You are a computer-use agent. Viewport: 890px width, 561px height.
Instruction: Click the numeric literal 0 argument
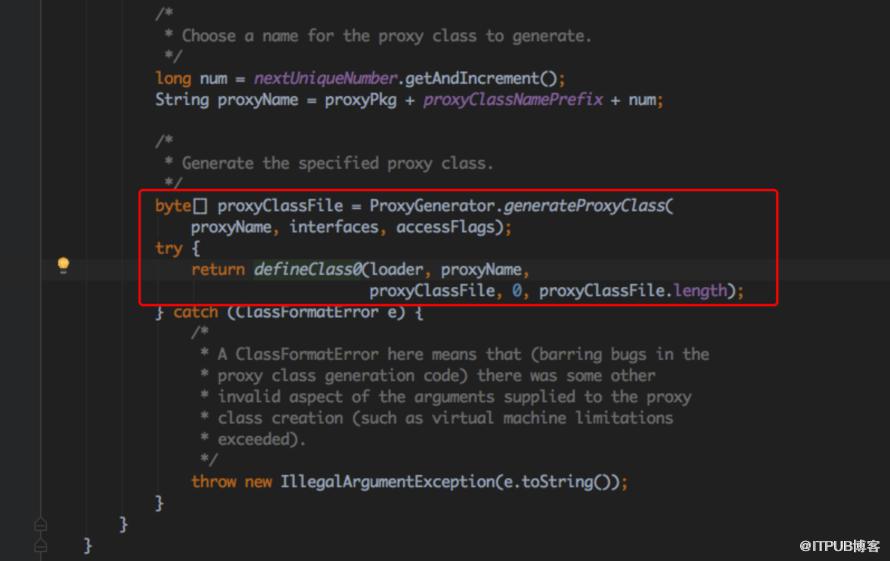tap(517, 291)
